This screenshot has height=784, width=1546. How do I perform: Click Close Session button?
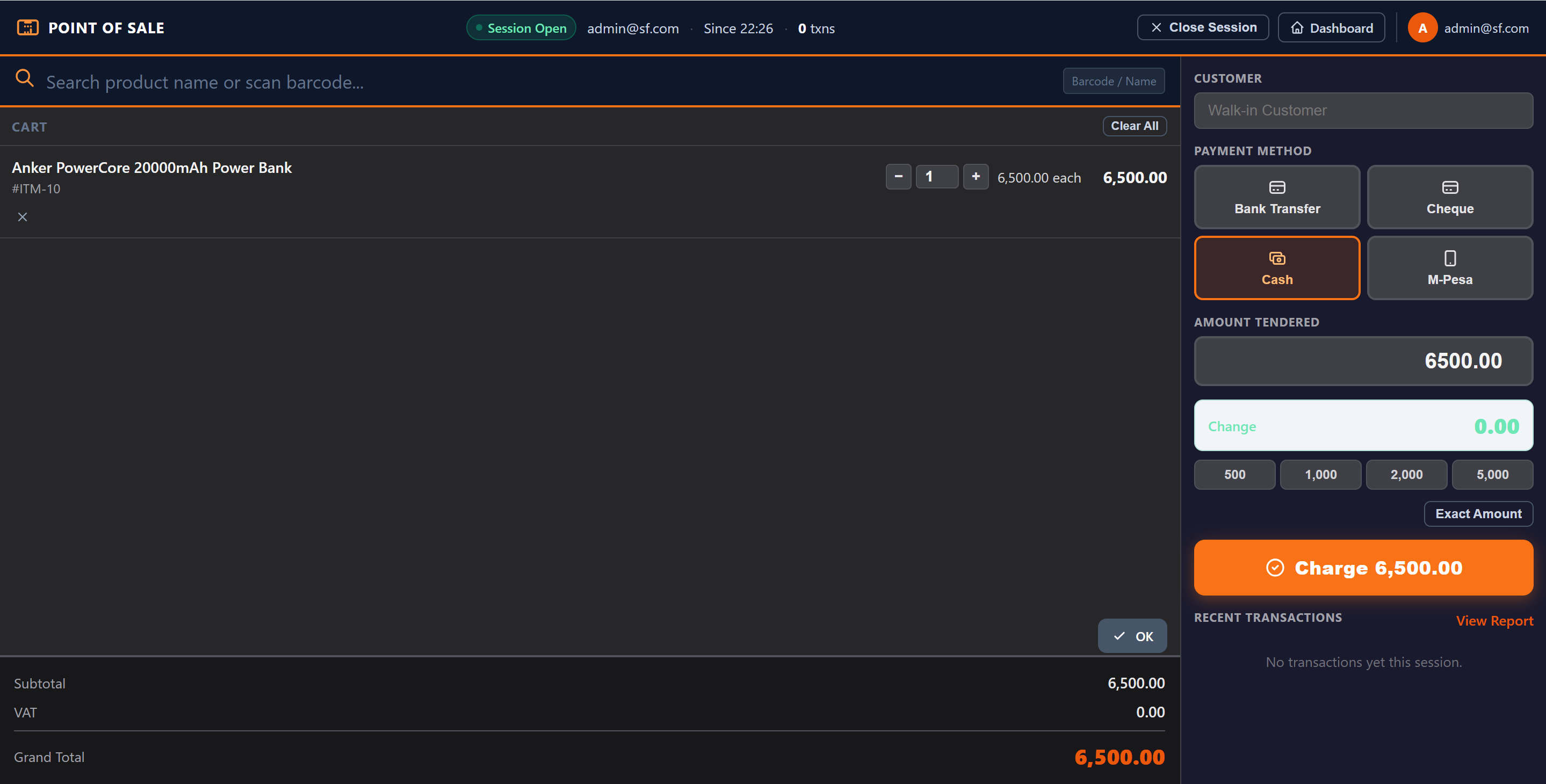[x=1202, y=27]
